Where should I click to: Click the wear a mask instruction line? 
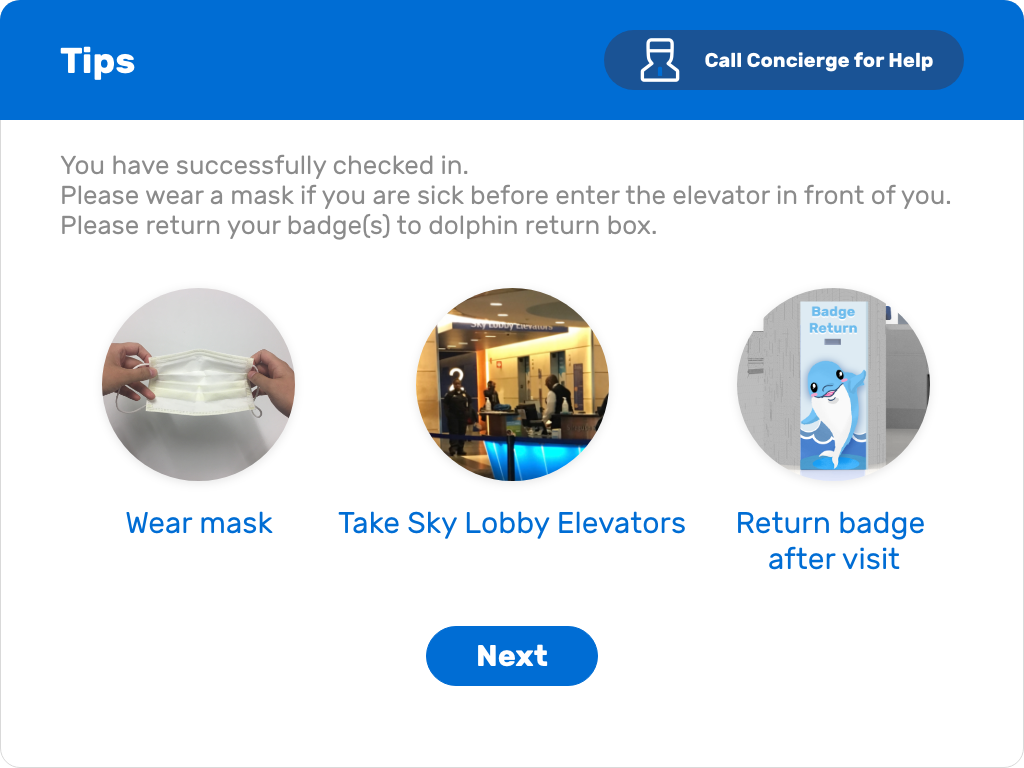(x=506, y=195)
